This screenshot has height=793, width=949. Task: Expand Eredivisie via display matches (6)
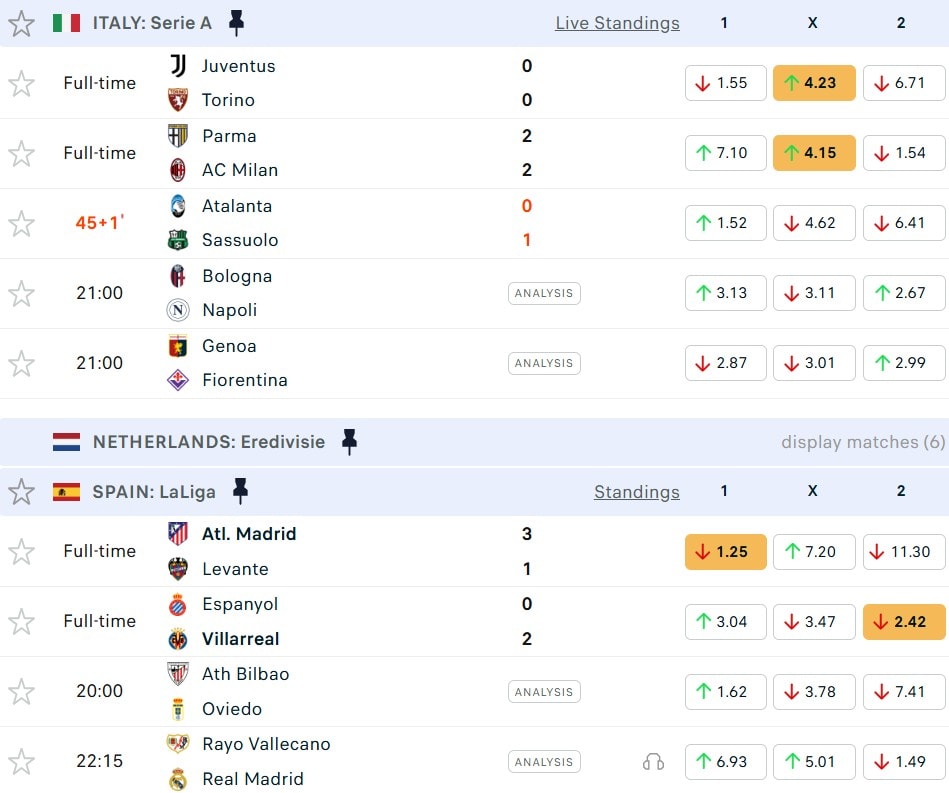point(862,442)
